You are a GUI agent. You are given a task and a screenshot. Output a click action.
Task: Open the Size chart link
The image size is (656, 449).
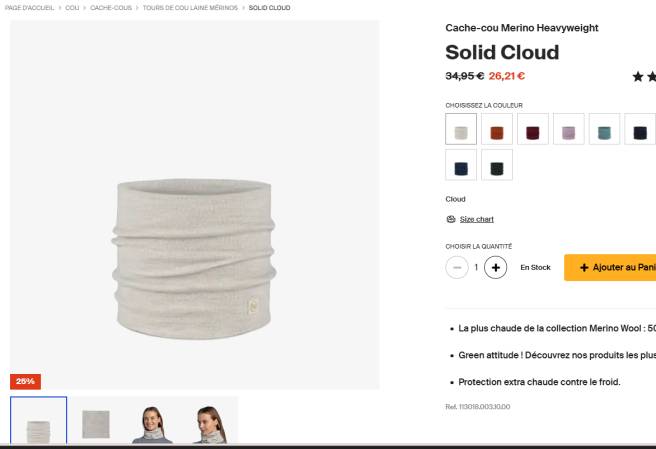pyautogui.click(x=476, y=219)
